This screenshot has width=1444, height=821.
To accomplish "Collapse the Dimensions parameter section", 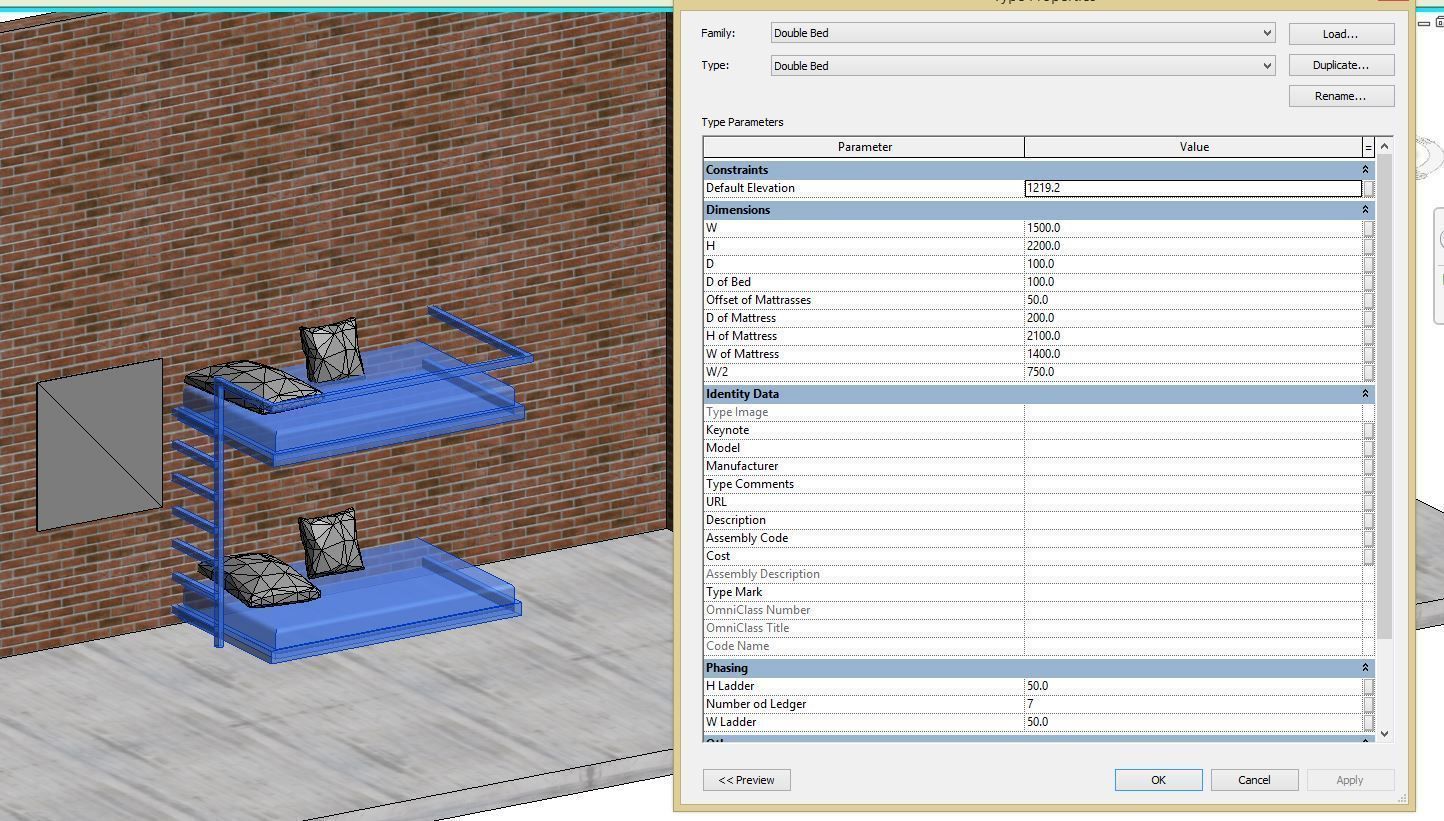I will [1366, 209].
